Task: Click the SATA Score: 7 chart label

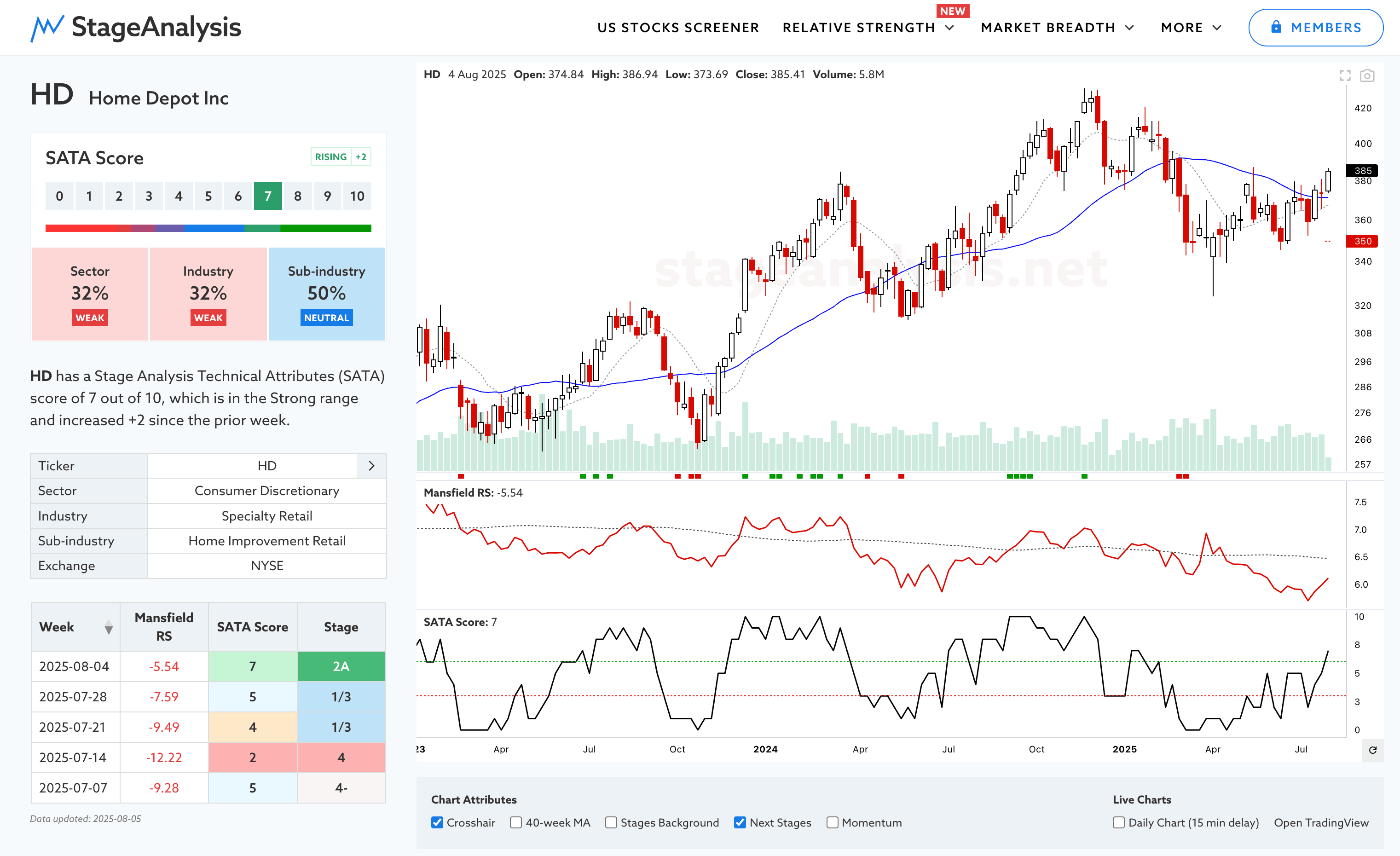Action: point(460,622)
